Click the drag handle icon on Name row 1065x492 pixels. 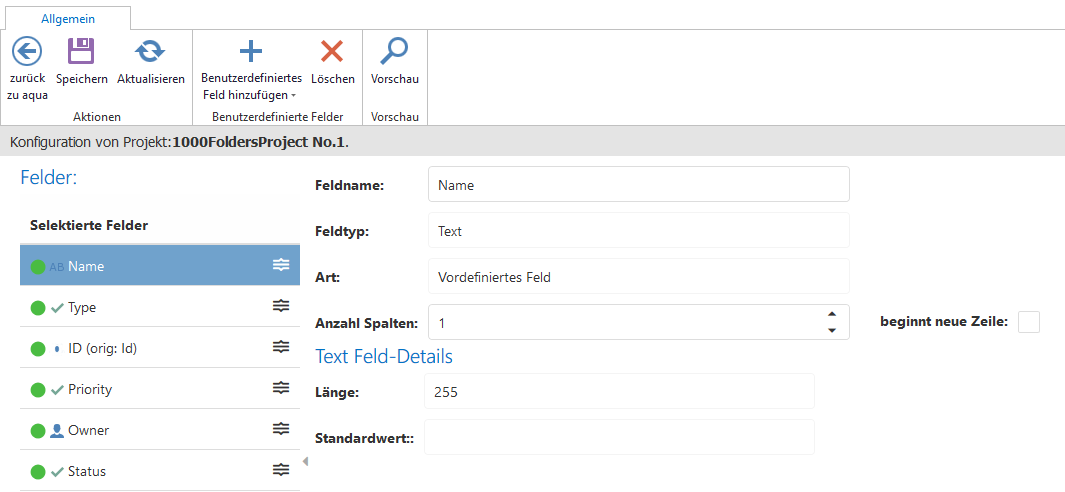point(281,265)
